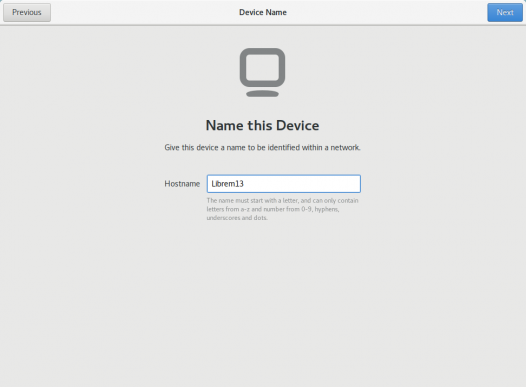Focus the Hostname input field

(x=284, y=184)
